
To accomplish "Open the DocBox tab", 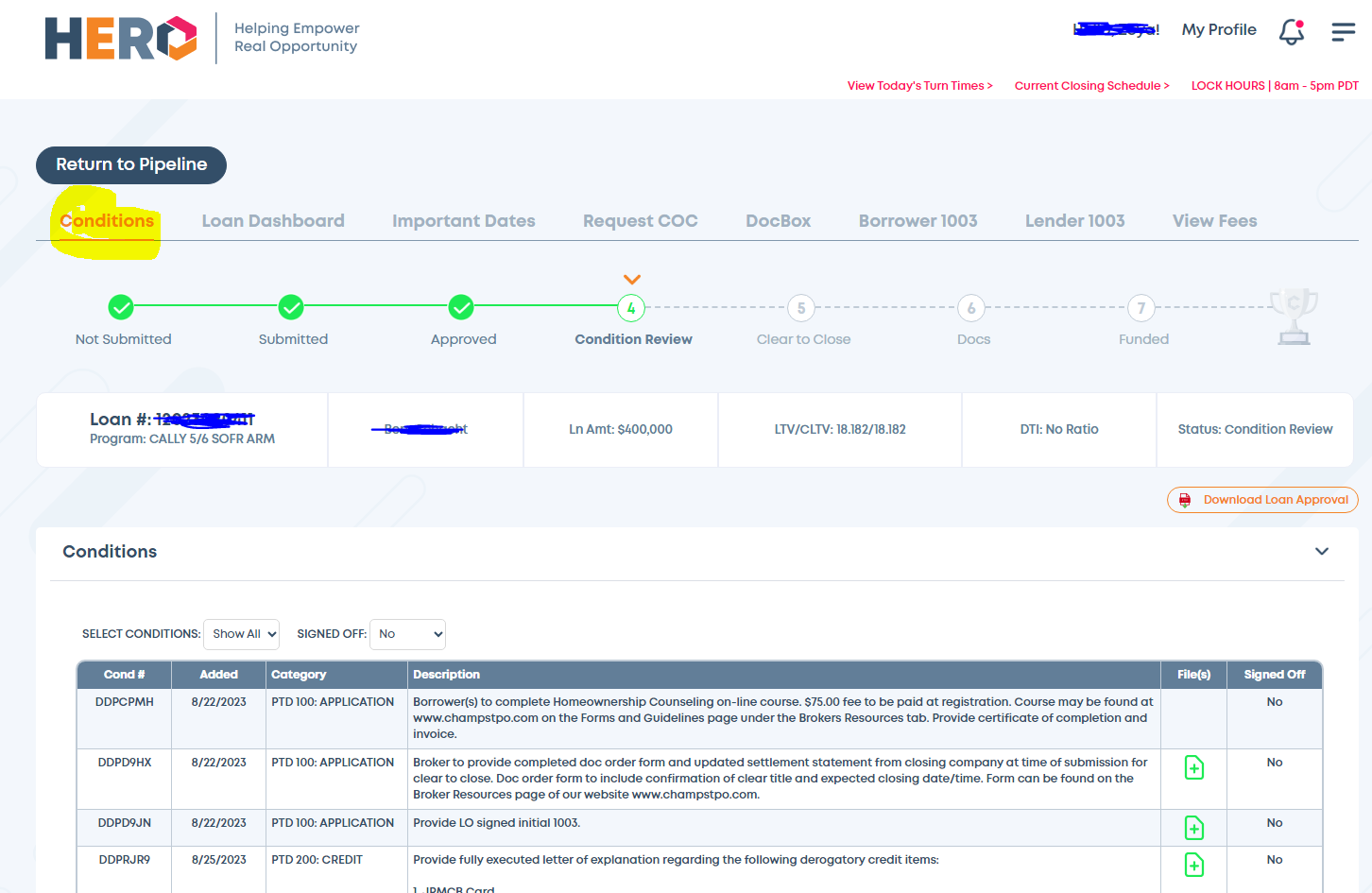I will (x=779, y=220).
